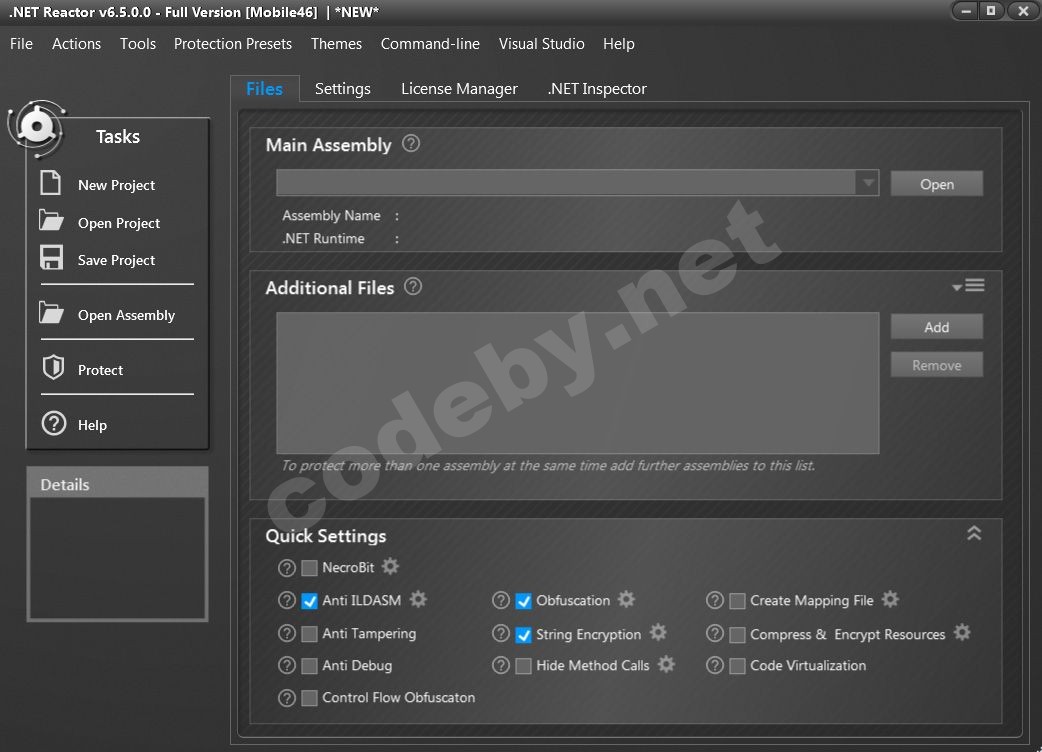This screenshot has width=1042, height=752.
Task: Enable the Code Virtualization checkbox
Action: coord(737,666)
